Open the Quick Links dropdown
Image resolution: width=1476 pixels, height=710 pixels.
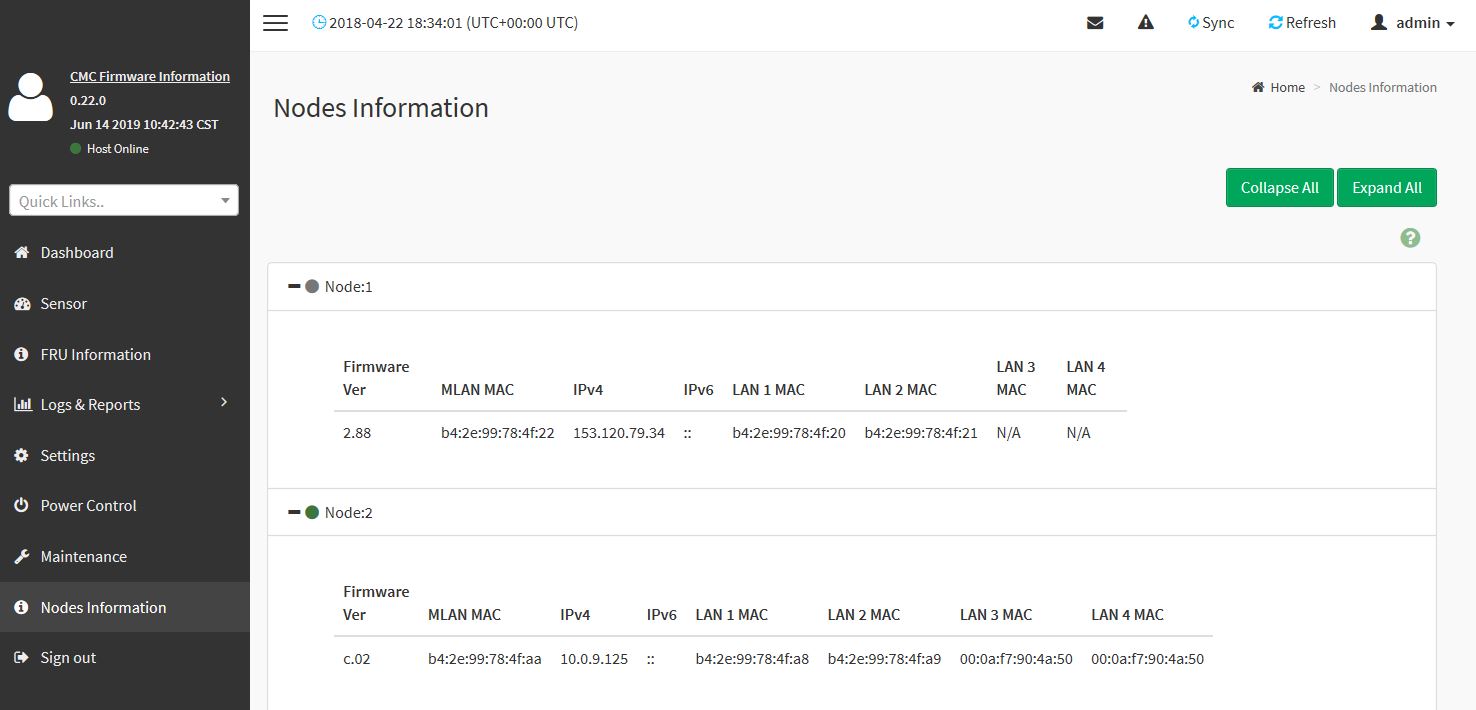tap(124, 201)
